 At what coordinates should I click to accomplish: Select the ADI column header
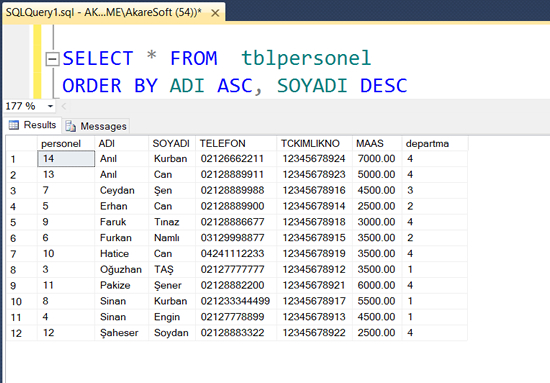tap(121, 143)
